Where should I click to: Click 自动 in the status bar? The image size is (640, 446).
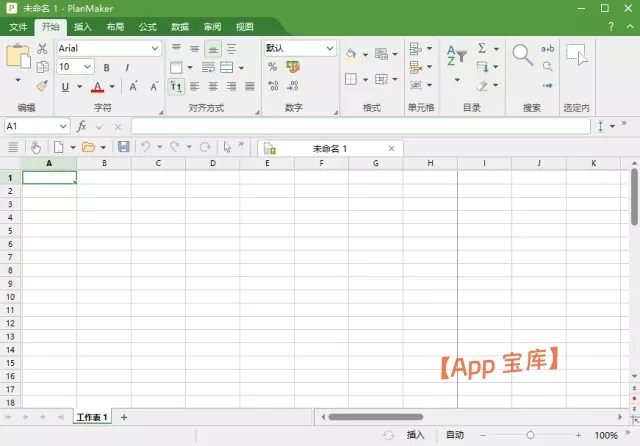pos(455,435)
